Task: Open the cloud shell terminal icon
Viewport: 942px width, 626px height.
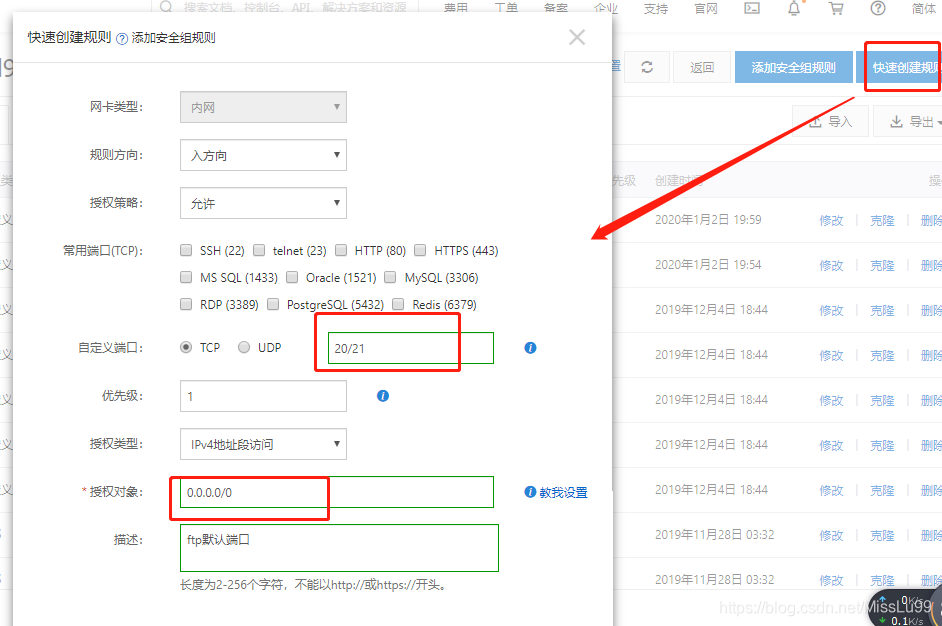Action: 752,8
